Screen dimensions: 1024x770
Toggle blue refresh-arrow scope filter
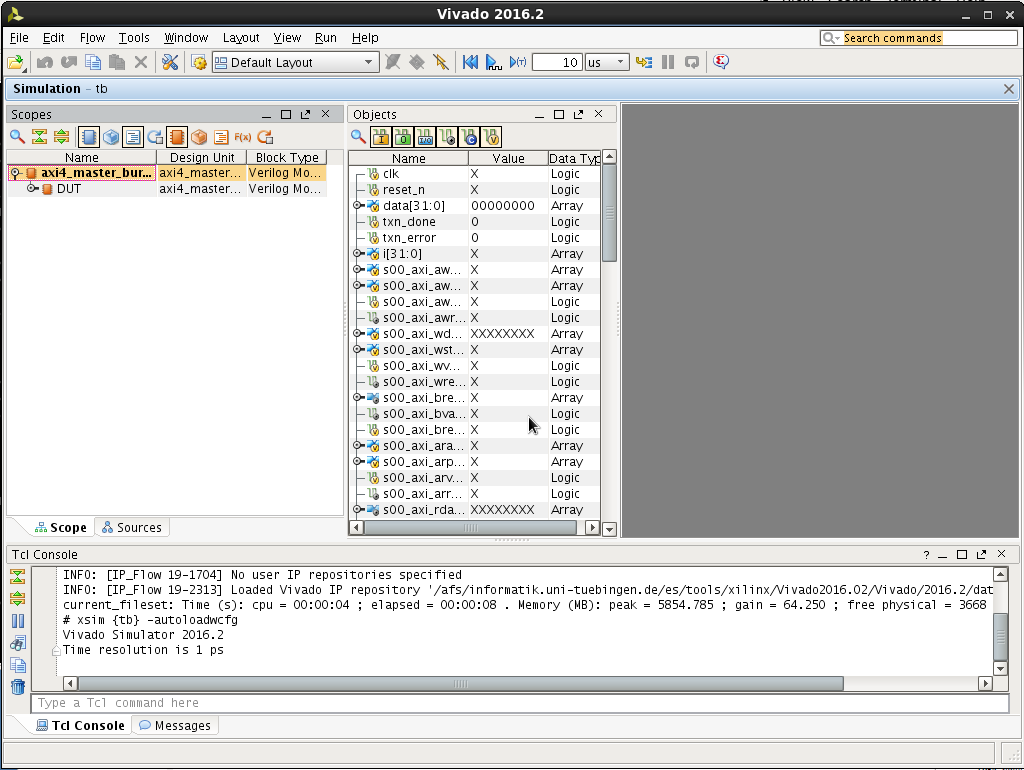pyautogui.click(x=155, y=137)
